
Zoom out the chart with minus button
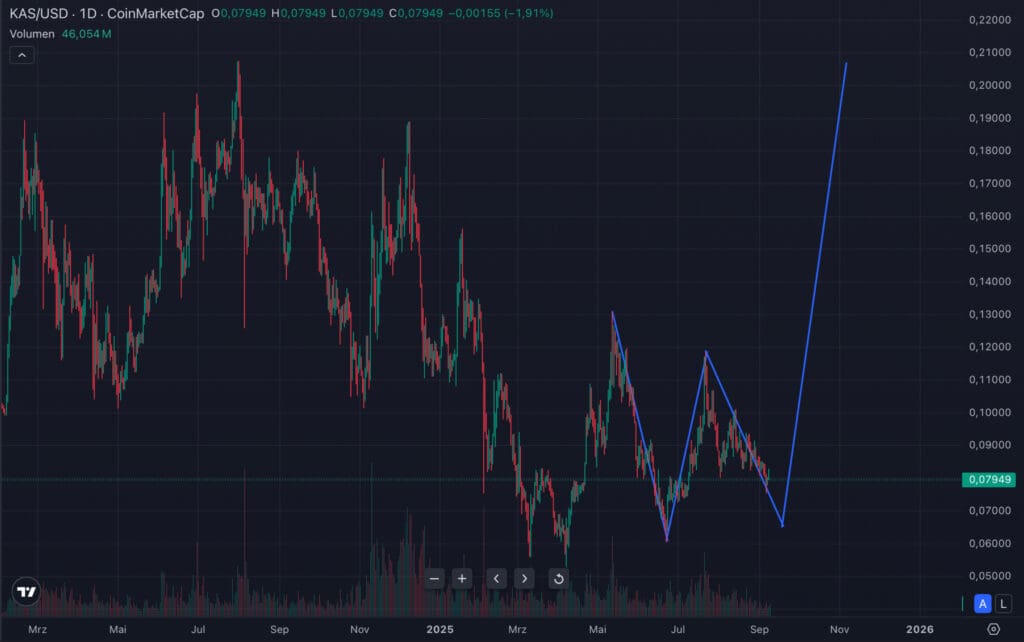434,578
